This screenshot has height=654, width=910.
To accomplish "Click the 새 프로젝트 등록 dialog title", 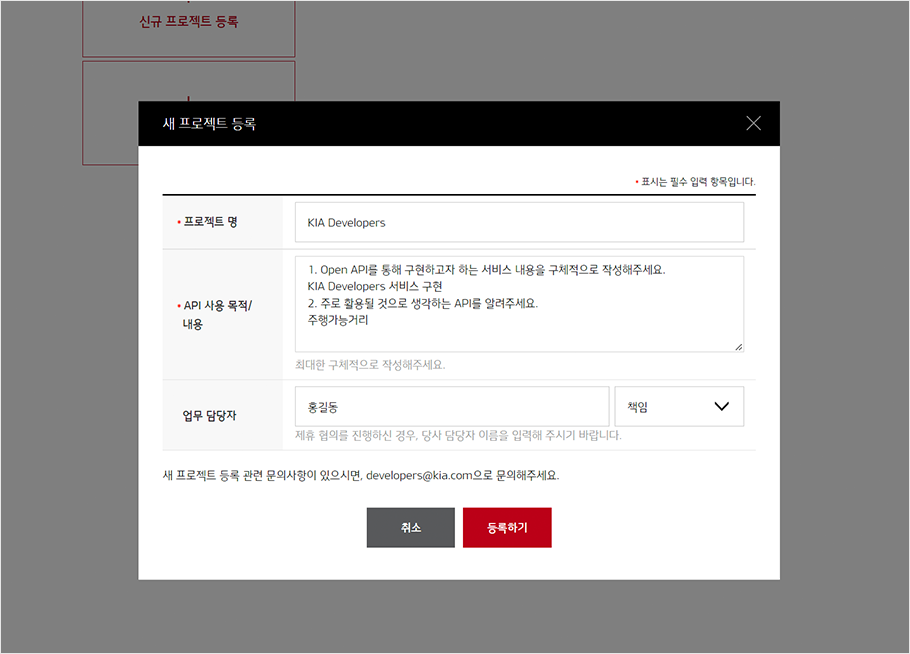I will point(209,124).
